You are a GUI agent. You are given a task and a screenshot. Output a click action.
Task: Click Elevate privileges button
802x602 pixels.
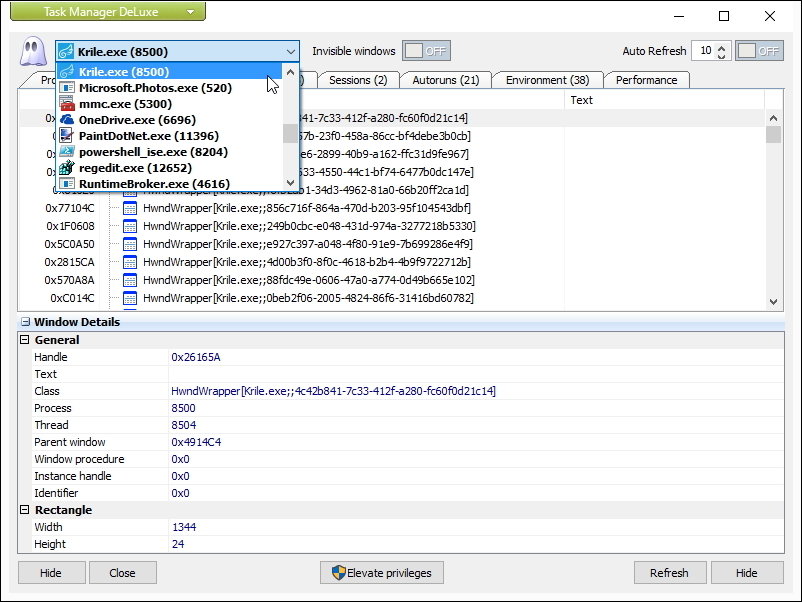click(382, 573)
